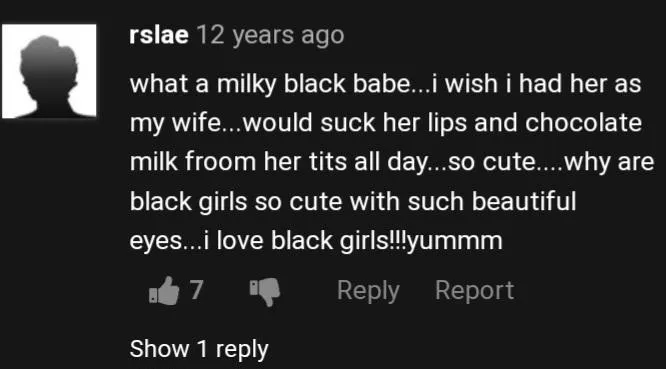The width and height of the screenshot is (666, 369).
Task: Click the Reply link beside thumbs down
Action: coord(368,292)
